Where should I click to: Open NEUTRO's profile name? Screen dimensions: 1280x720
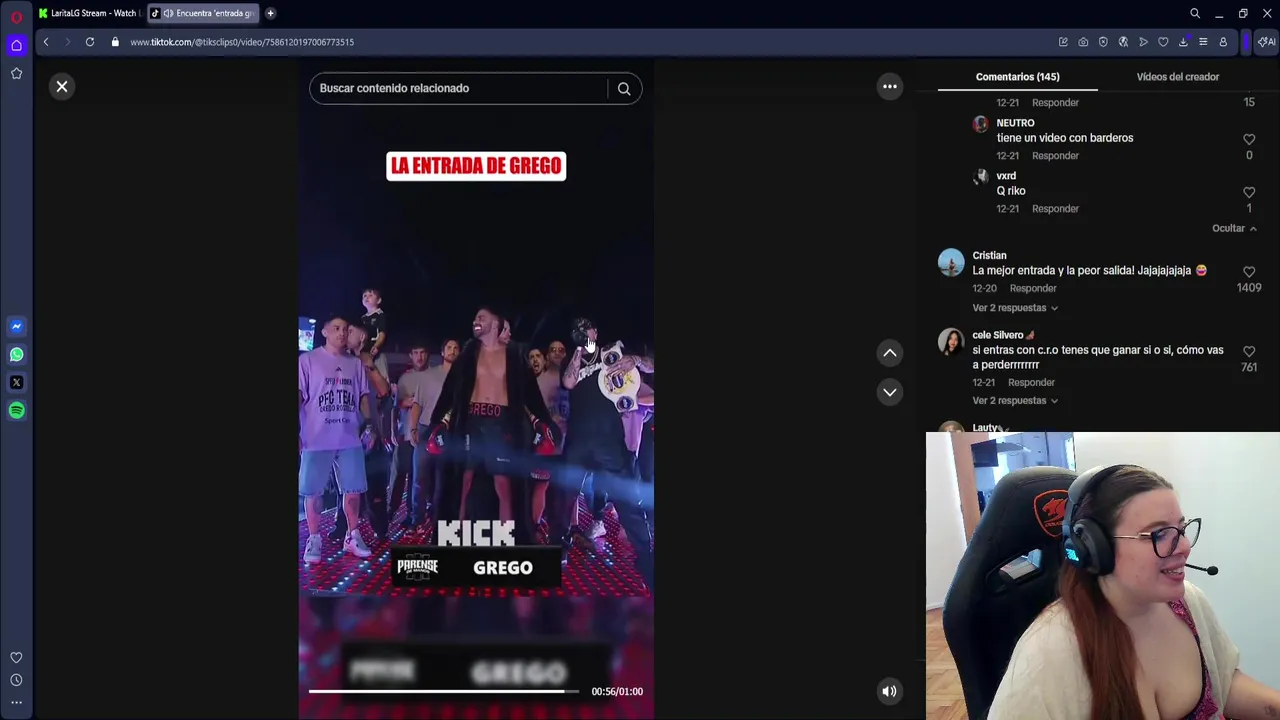[x=1015, y=123]
